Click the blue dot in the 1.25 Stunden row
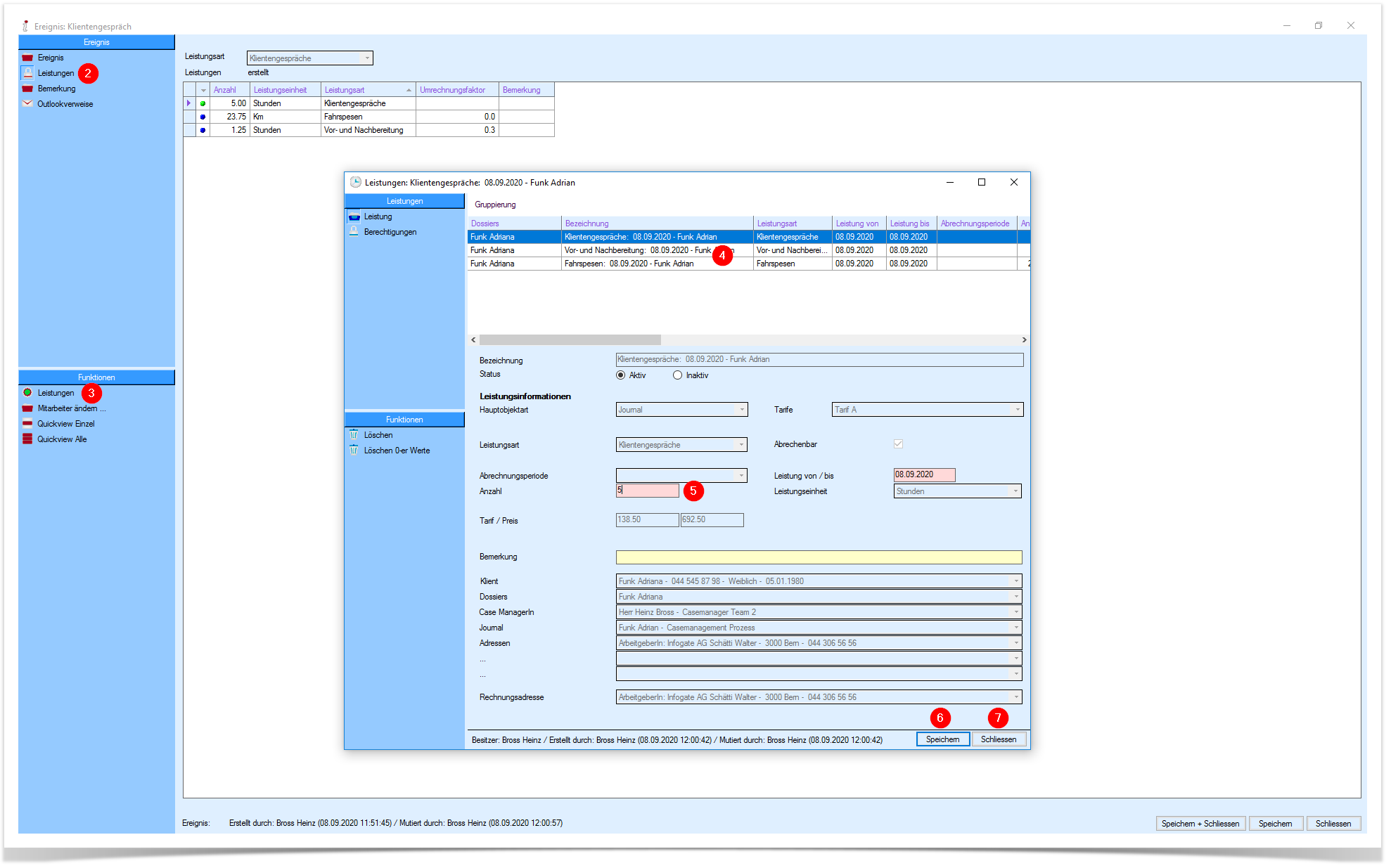The width and height of the screenshot is (1391, 868). point(203,130)
